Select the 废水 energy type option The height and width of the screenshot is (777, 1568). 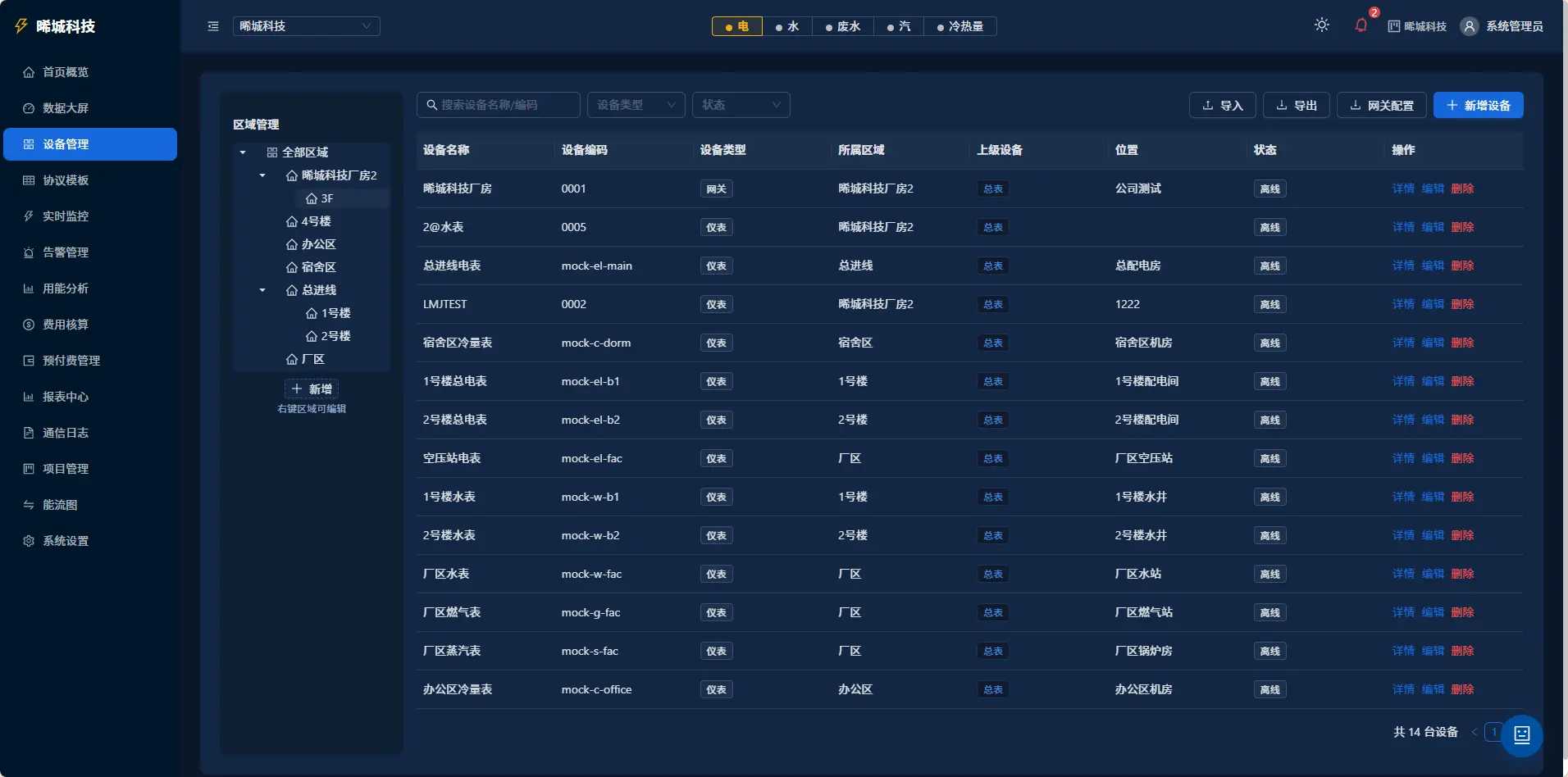coord(843,26)
